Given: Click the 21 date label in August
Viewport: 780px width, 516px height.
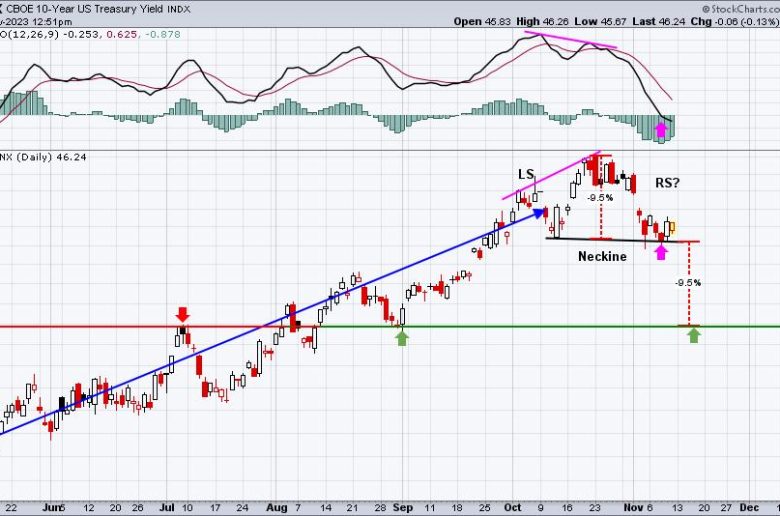Looking at the screenshot, I should point(352,508).
